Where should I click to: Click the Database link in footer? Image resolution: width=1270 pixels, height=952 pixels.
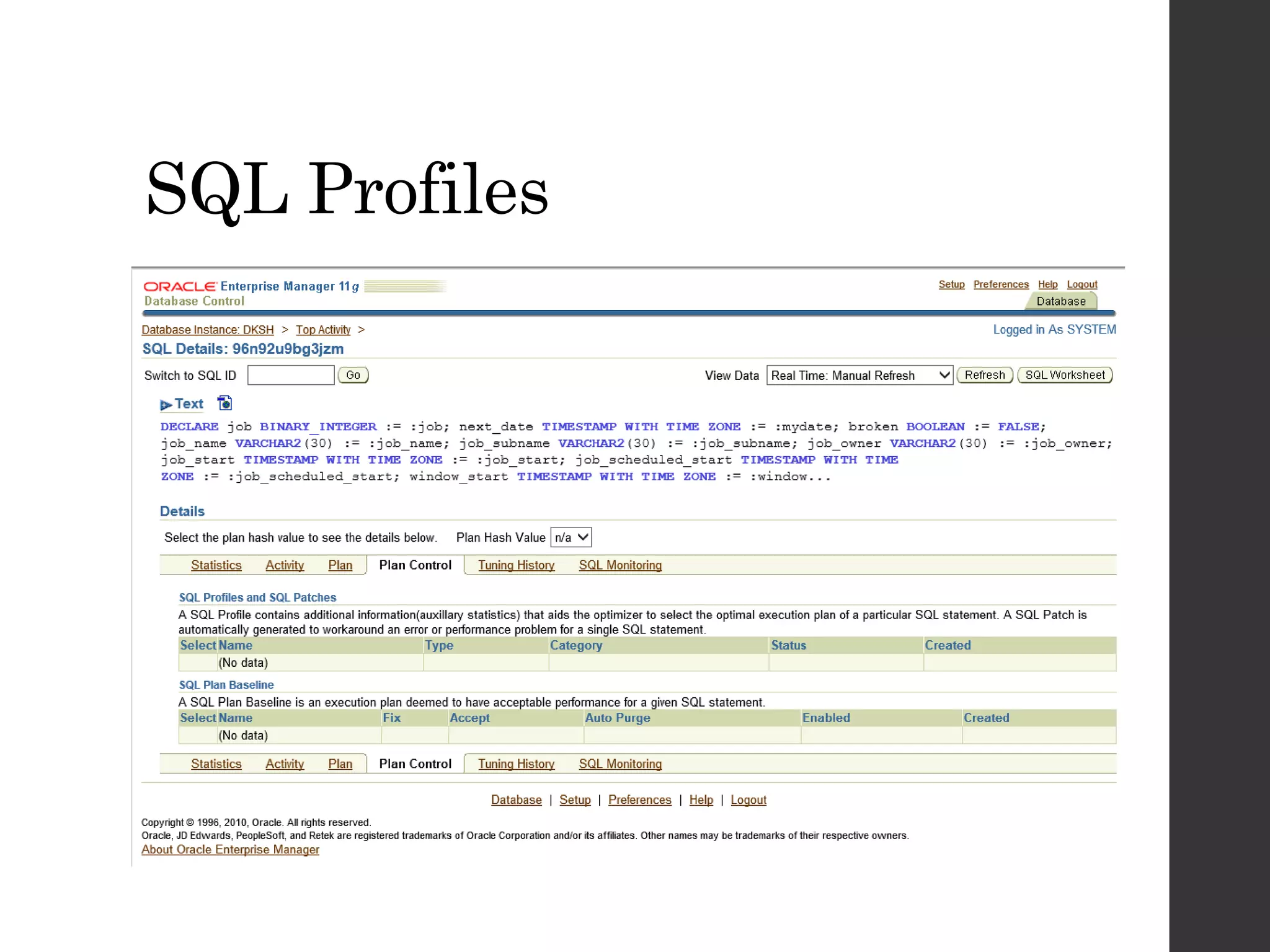517,800
